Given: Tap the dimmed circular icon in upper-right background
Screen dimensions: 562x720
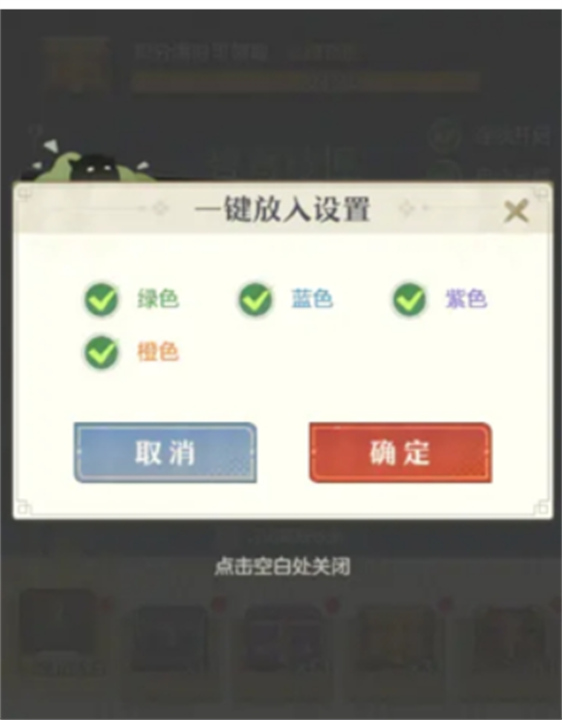Looking at the screenshot, I should point(444,134).
